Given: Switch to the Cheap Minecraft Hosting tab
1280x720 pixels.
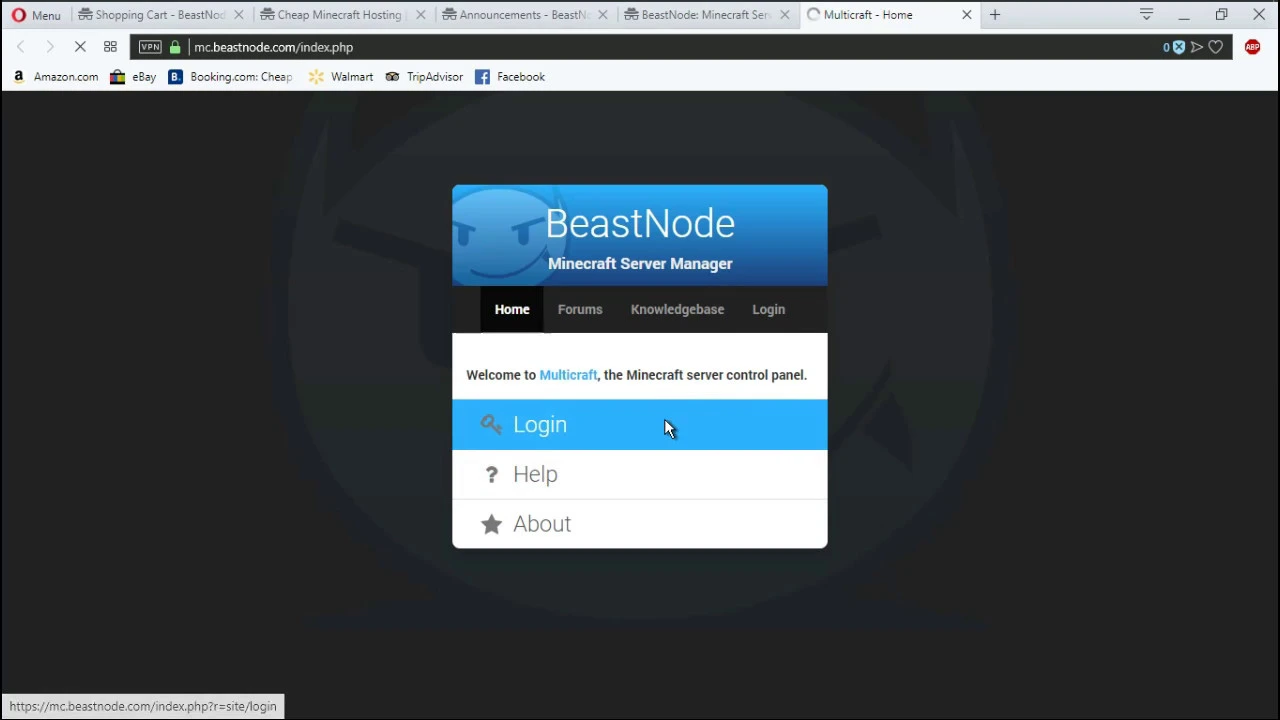Looking at the screenshot, I should 339,15.
